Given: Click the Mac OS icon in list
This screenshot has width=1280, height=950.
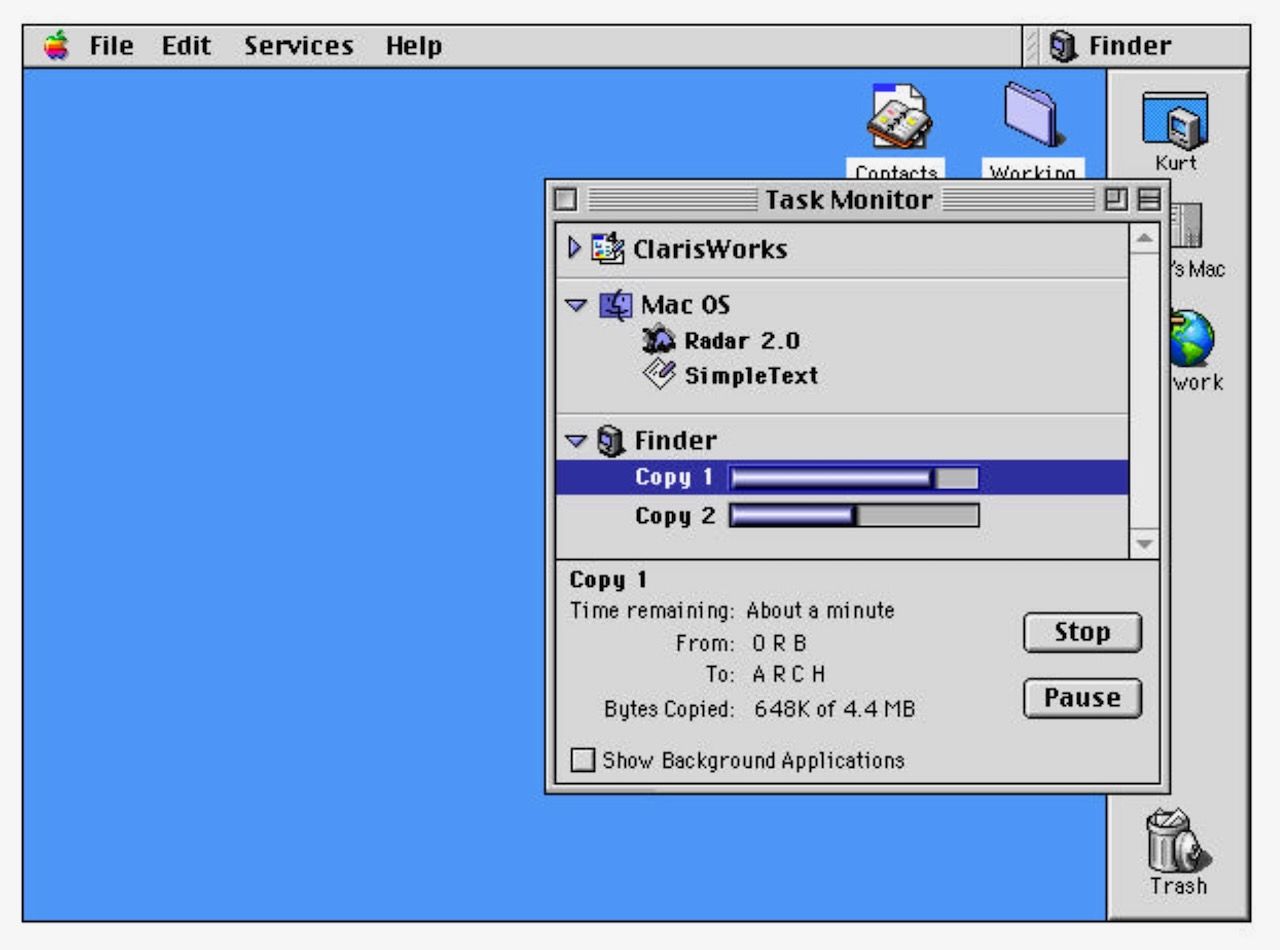Looking at the screenshot, I should click(615, 304).
